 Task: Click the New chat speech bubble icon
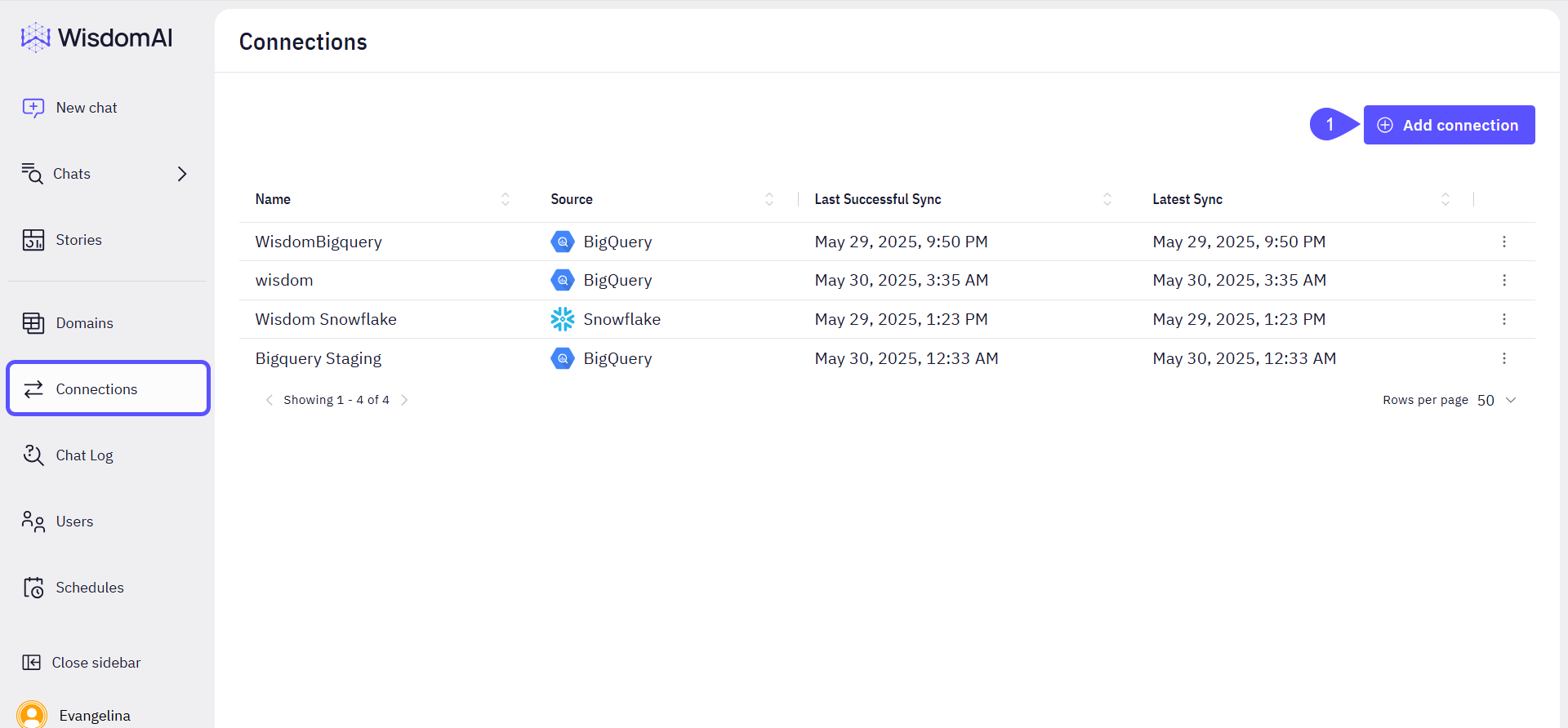click(x=33, y=108)
